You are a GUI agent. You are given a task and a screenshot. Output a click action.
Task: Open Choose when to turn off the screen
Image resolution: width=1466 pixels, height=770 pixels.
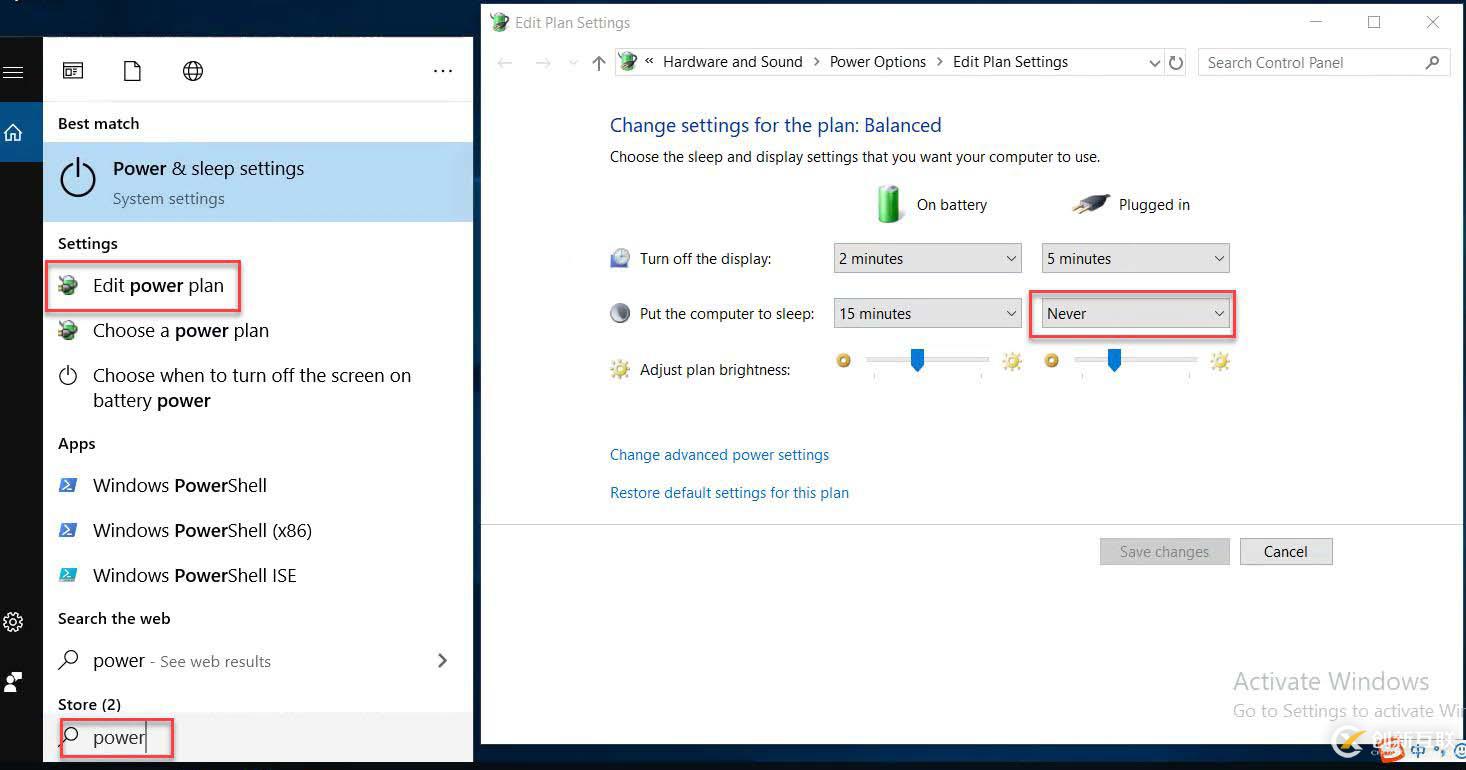coord(258,388)
